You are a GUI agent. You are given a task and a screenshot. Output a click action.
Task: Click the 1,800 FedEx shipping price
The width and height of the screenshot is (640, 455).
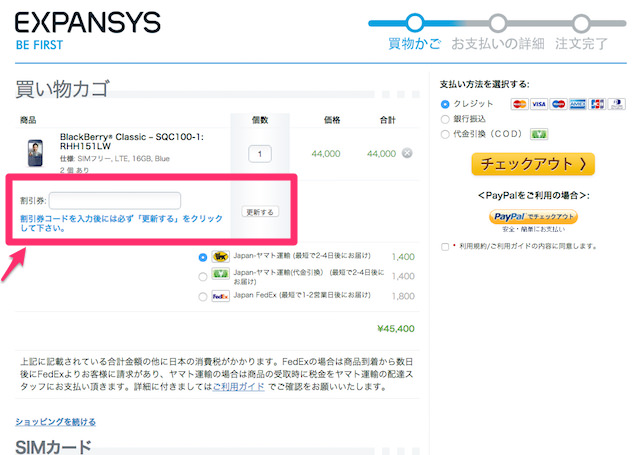(403, 296)
